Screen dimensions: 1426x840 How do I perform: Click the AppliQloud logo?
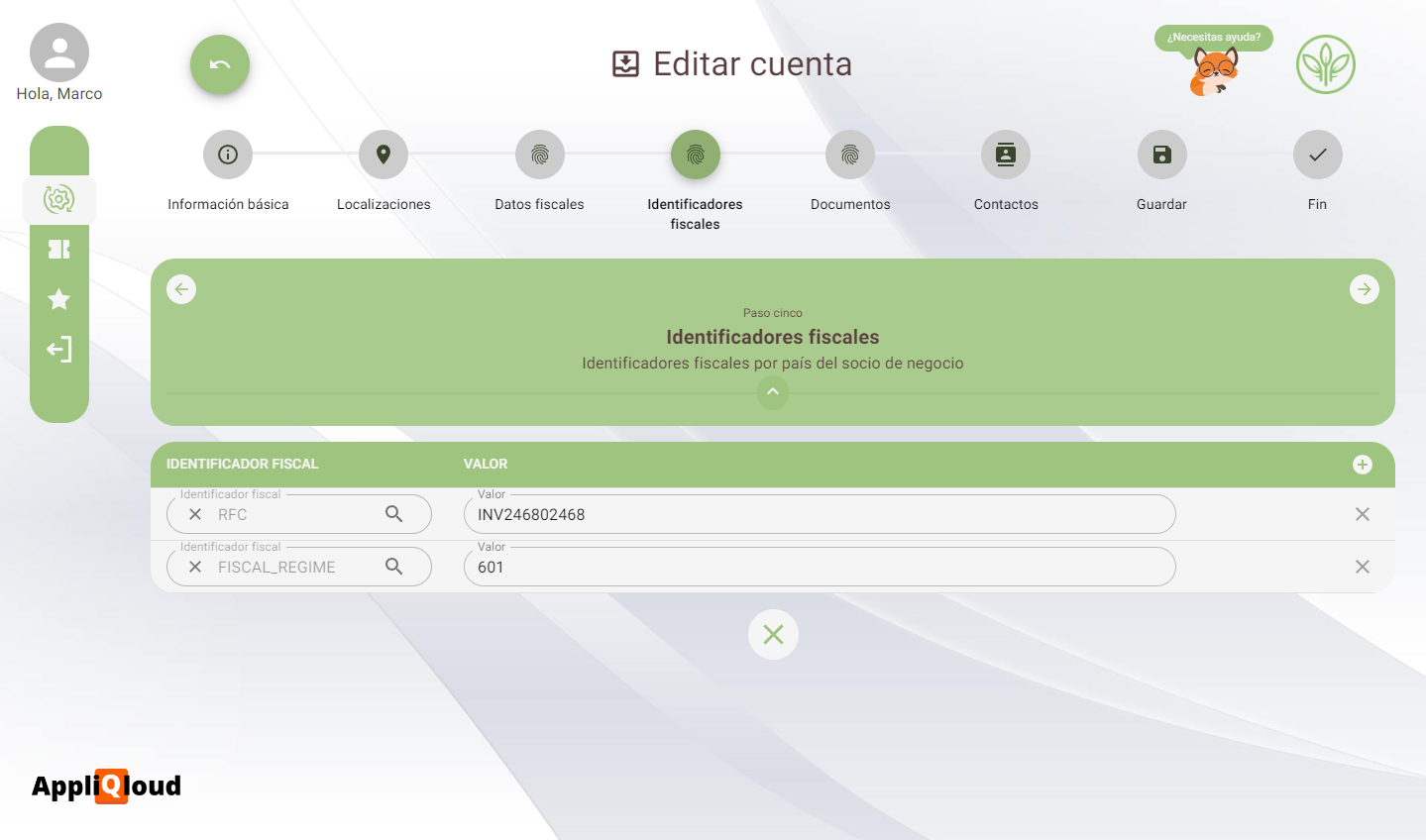click(105, 786)
